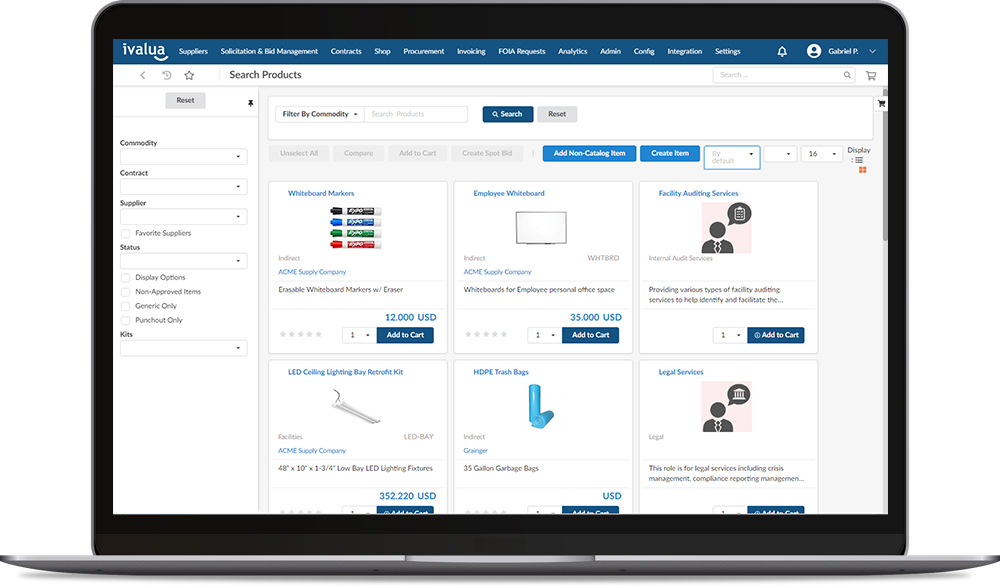The height and width of the screenshot is (588, 1000).
Task: Open the side cart tab icon
Action: (881, 103)
